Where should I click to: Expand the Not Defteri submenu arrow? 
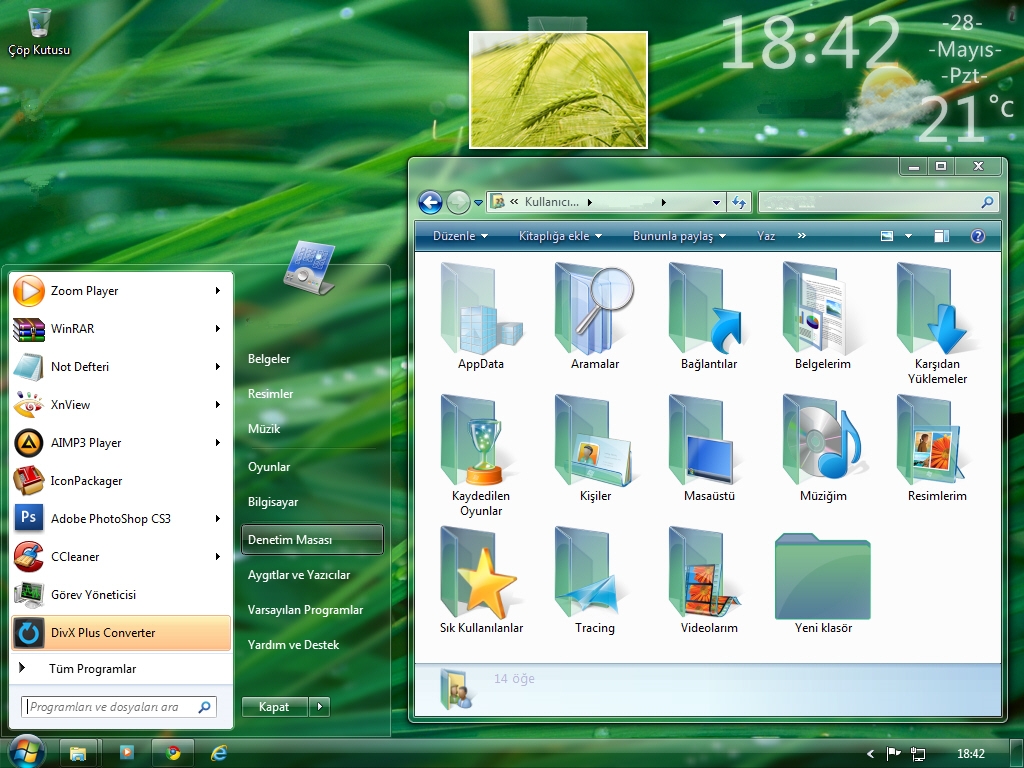[217, 366]
